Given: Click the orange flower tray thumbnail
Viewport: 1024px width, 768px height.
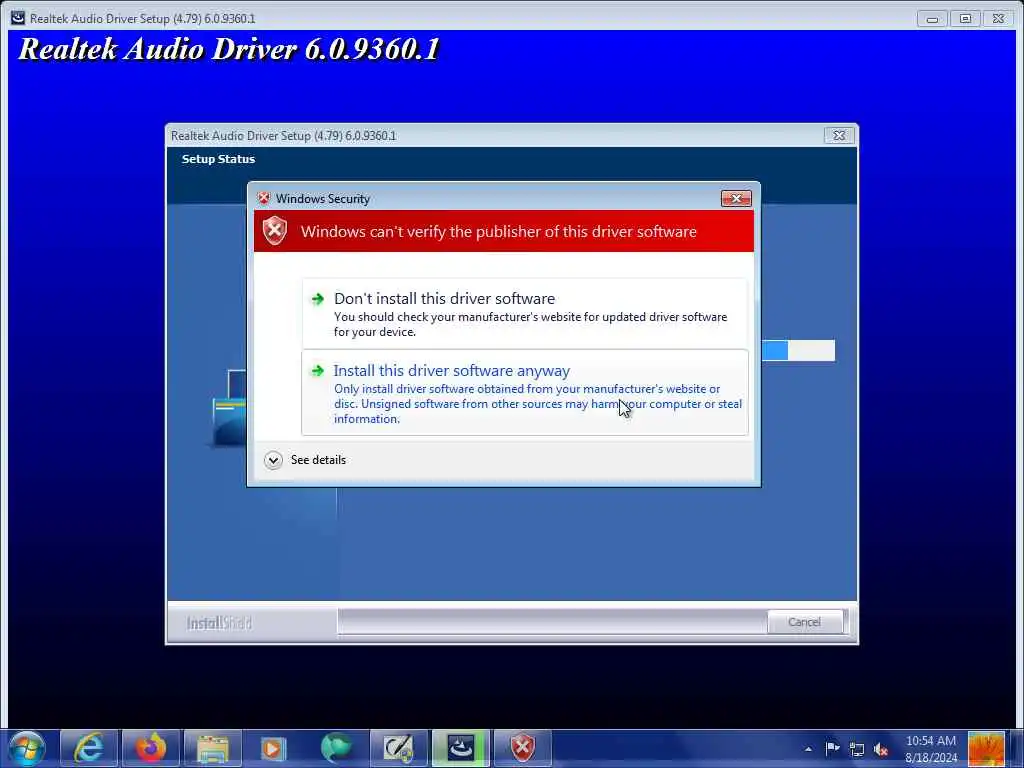Looking at the screenshot, I should click(986, 748).
